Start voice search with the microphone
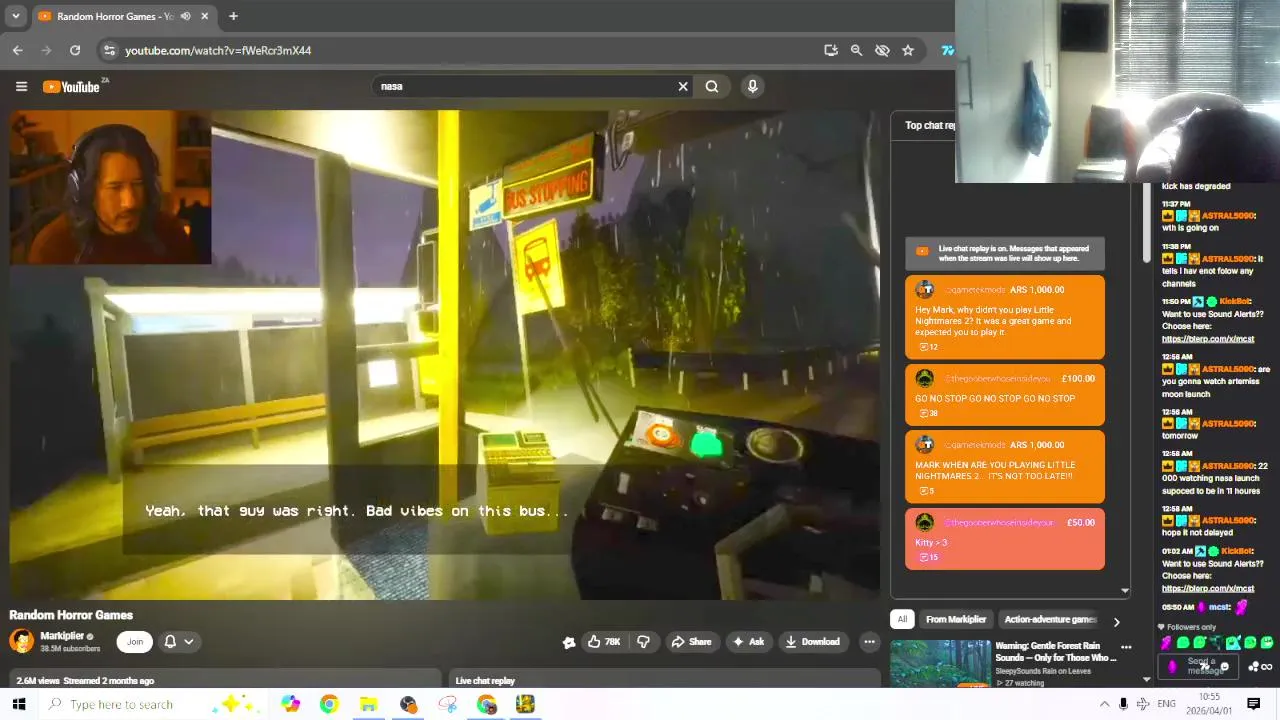 pyautogui.click(x=753, y=86)
